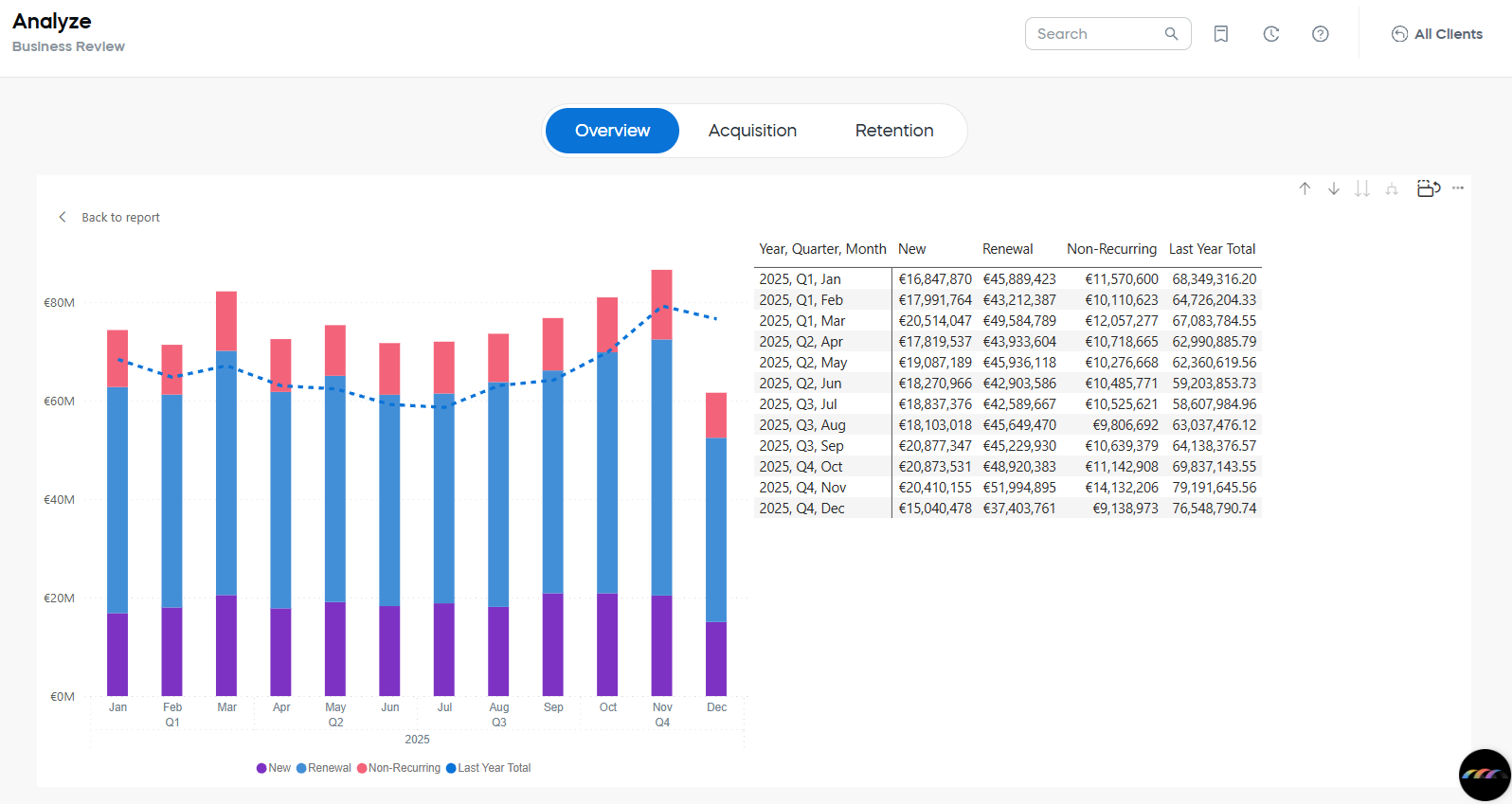The height and width of the screenshot is (804, 1512).
Task: Click the purple New legend swatch
Action: coord(261,768)
